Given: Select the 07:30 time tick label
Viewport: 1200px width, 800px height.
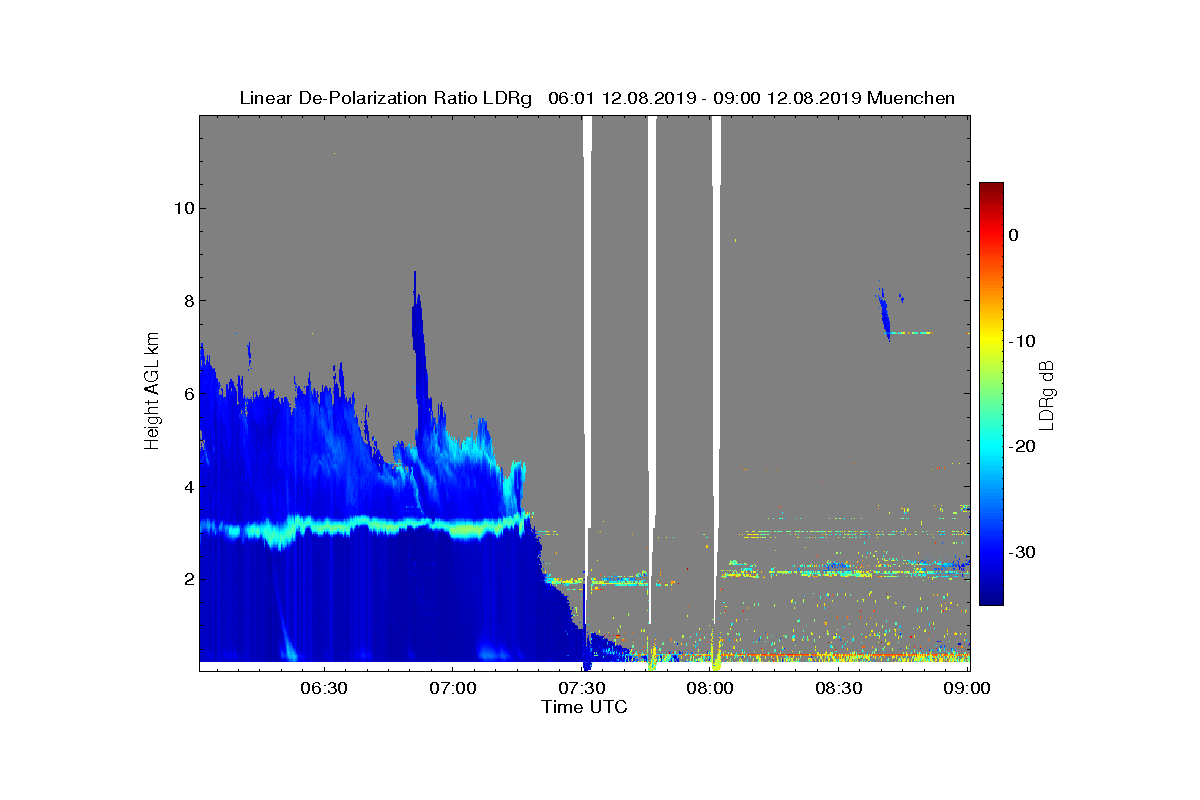Looking at the screenshot, I should 581,689.
